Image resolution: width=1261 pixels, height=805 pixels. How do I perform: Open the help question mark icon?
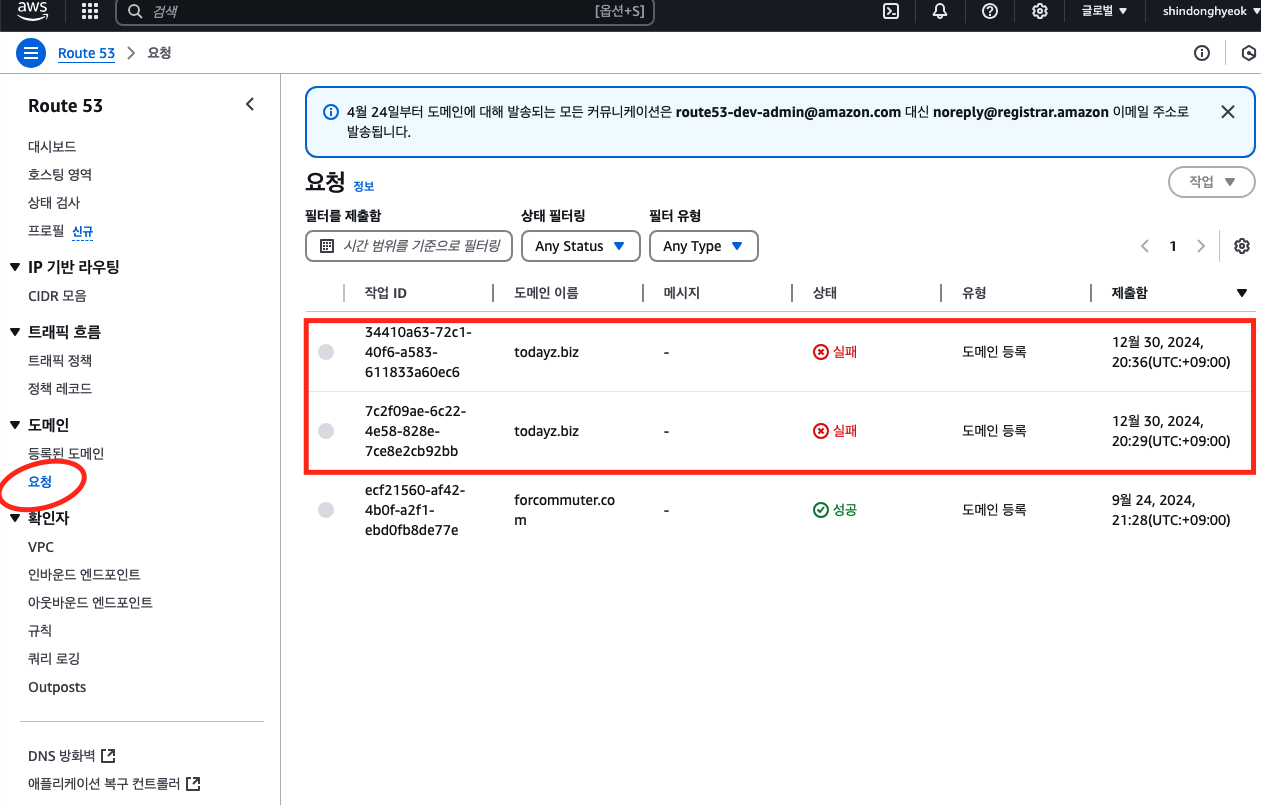[990, 11]
